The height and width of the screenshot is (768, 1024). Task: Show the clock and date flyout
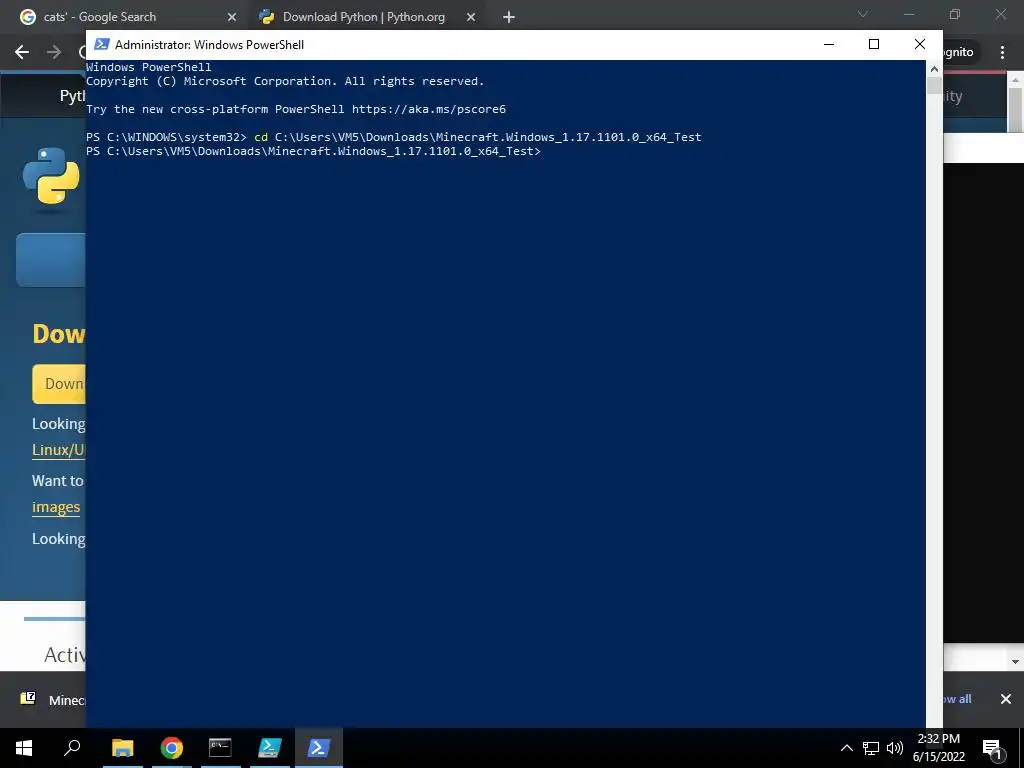click(938, 748)
